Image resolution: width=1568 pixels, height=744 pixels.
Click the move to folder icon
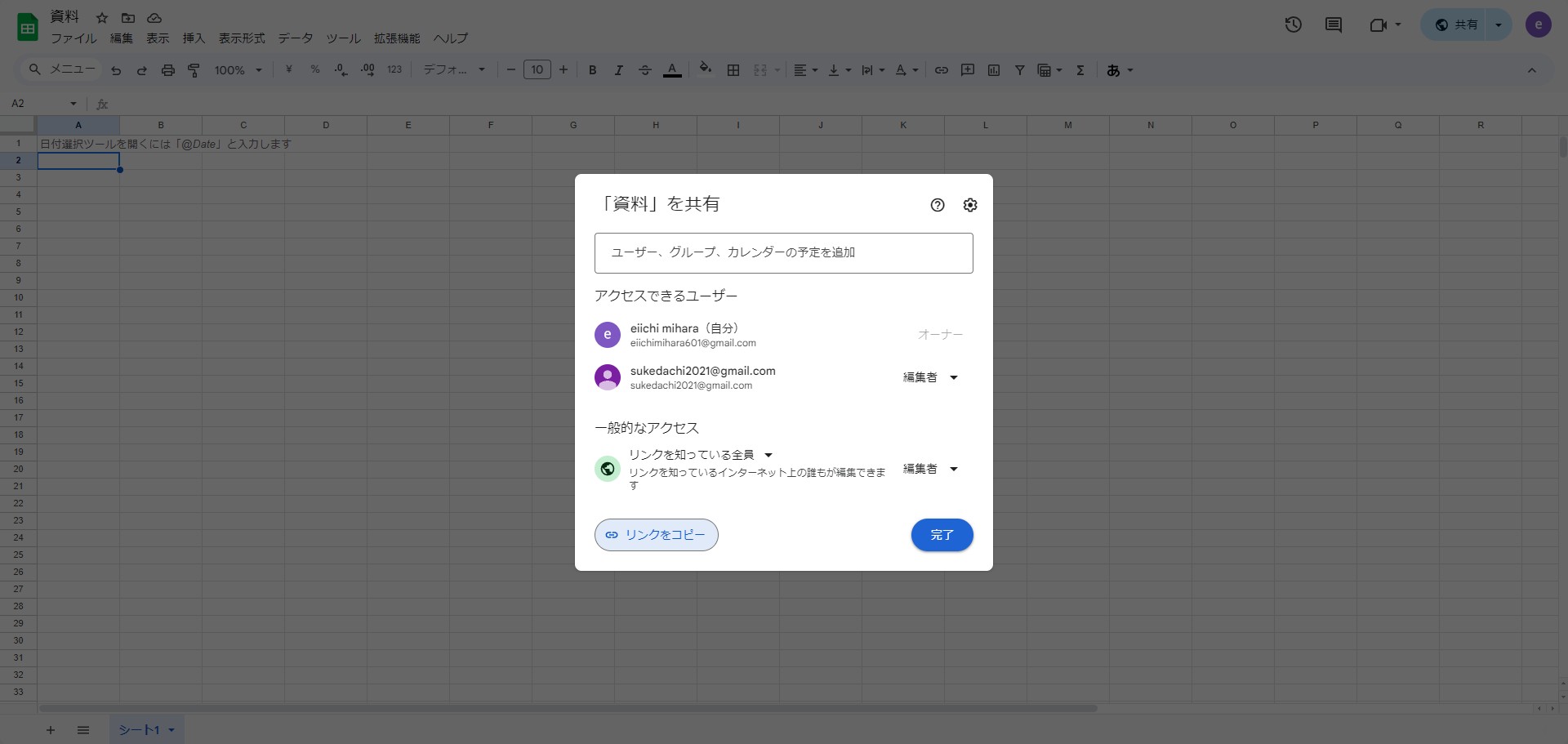tap(128, 17)
